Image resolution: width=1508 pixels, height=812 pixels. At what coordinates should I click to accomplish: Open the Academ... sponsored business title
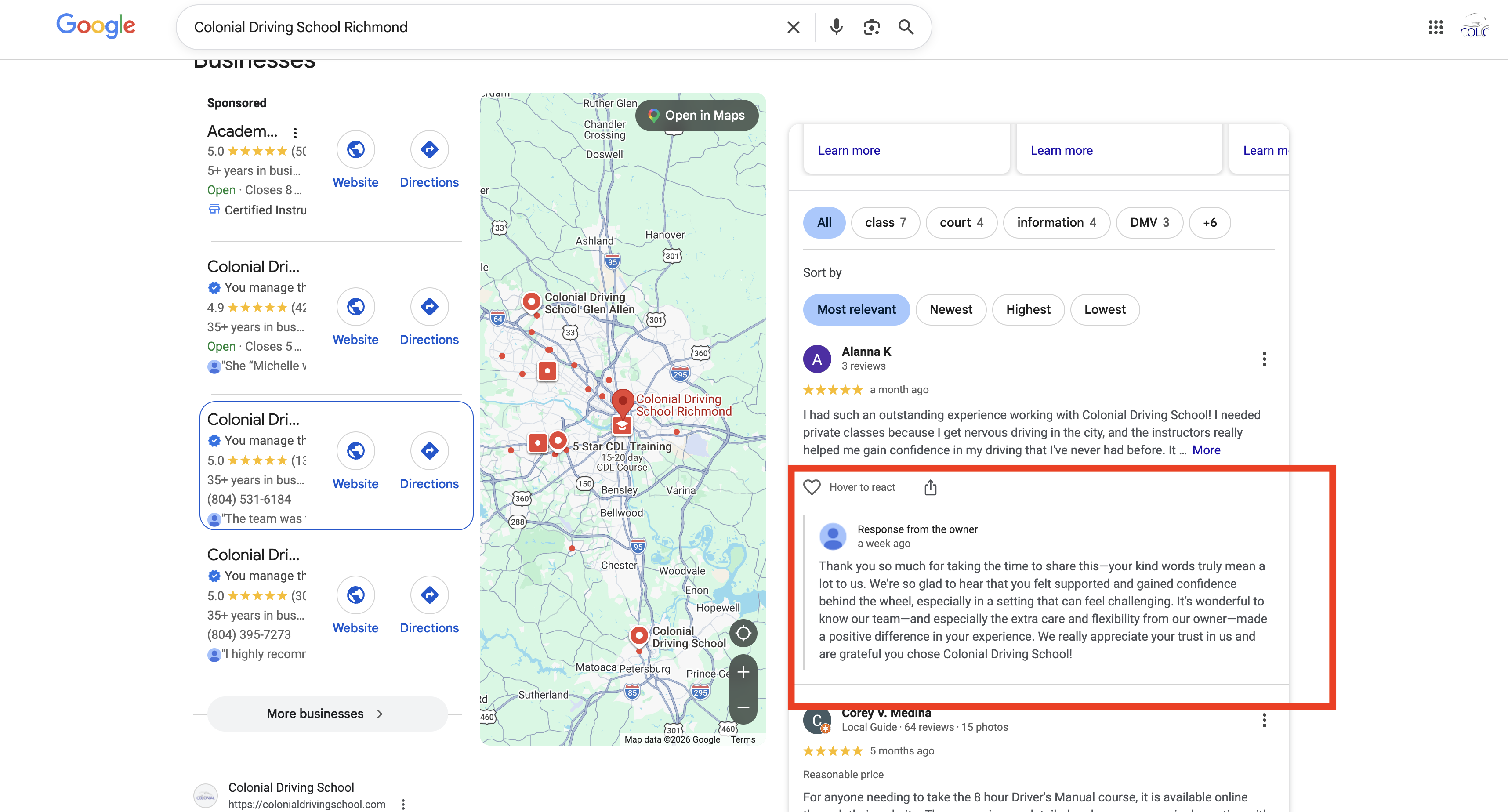[x=242, y=131]
